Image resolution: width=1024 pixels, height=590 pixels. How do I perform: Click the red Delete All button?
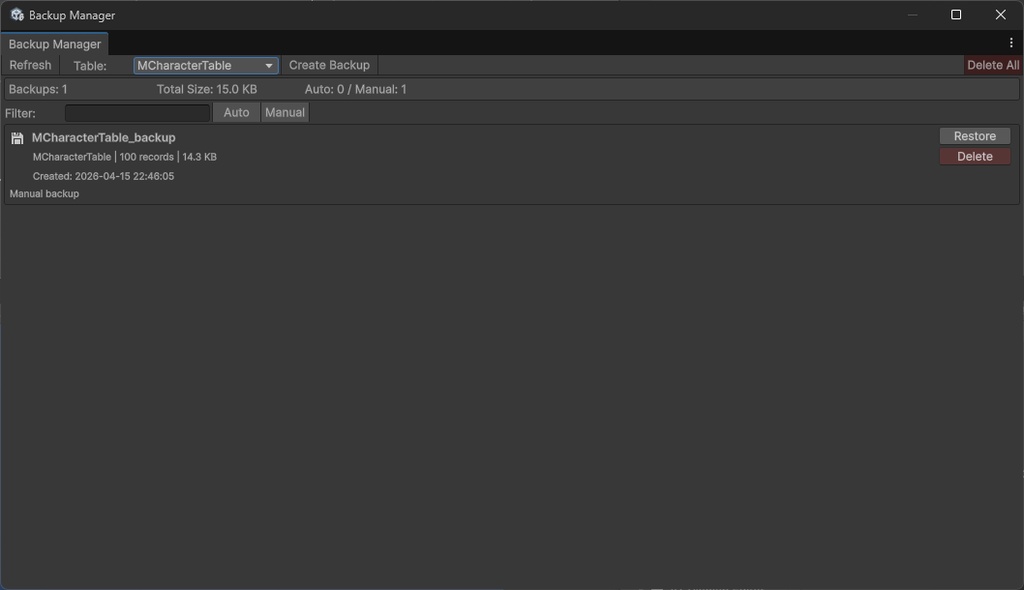(x=993, y=65)
